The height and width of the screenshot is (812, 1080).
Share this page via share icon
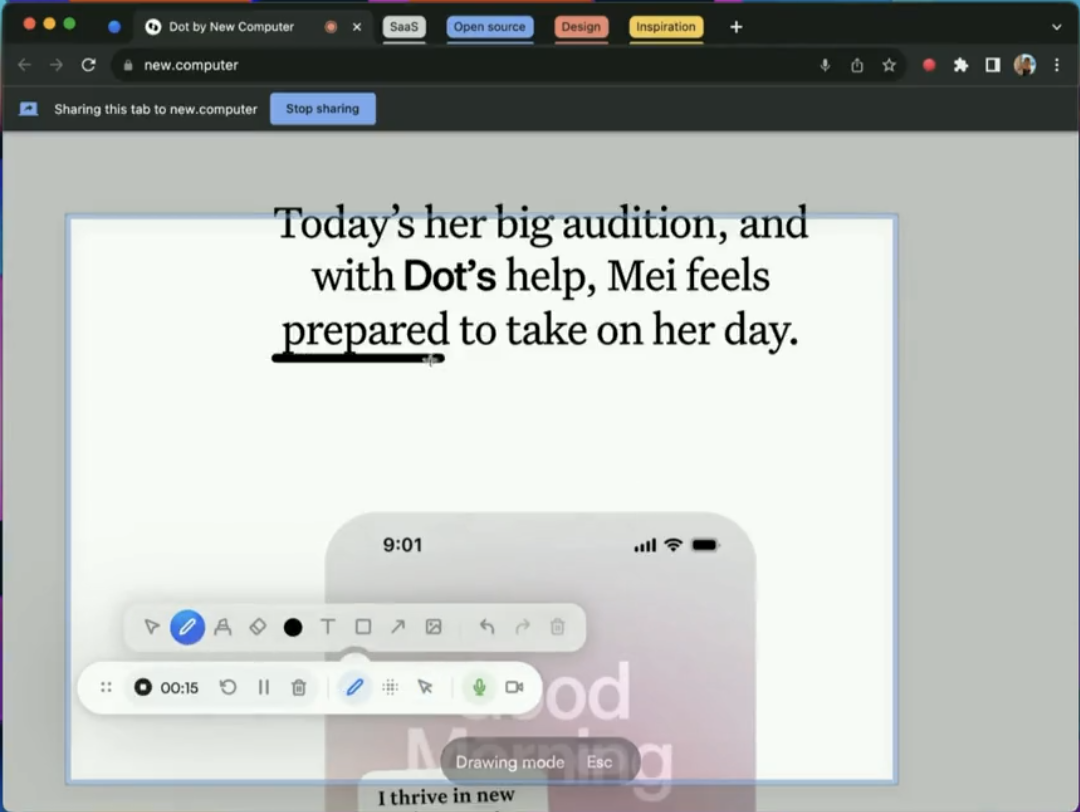click(857, 65)
